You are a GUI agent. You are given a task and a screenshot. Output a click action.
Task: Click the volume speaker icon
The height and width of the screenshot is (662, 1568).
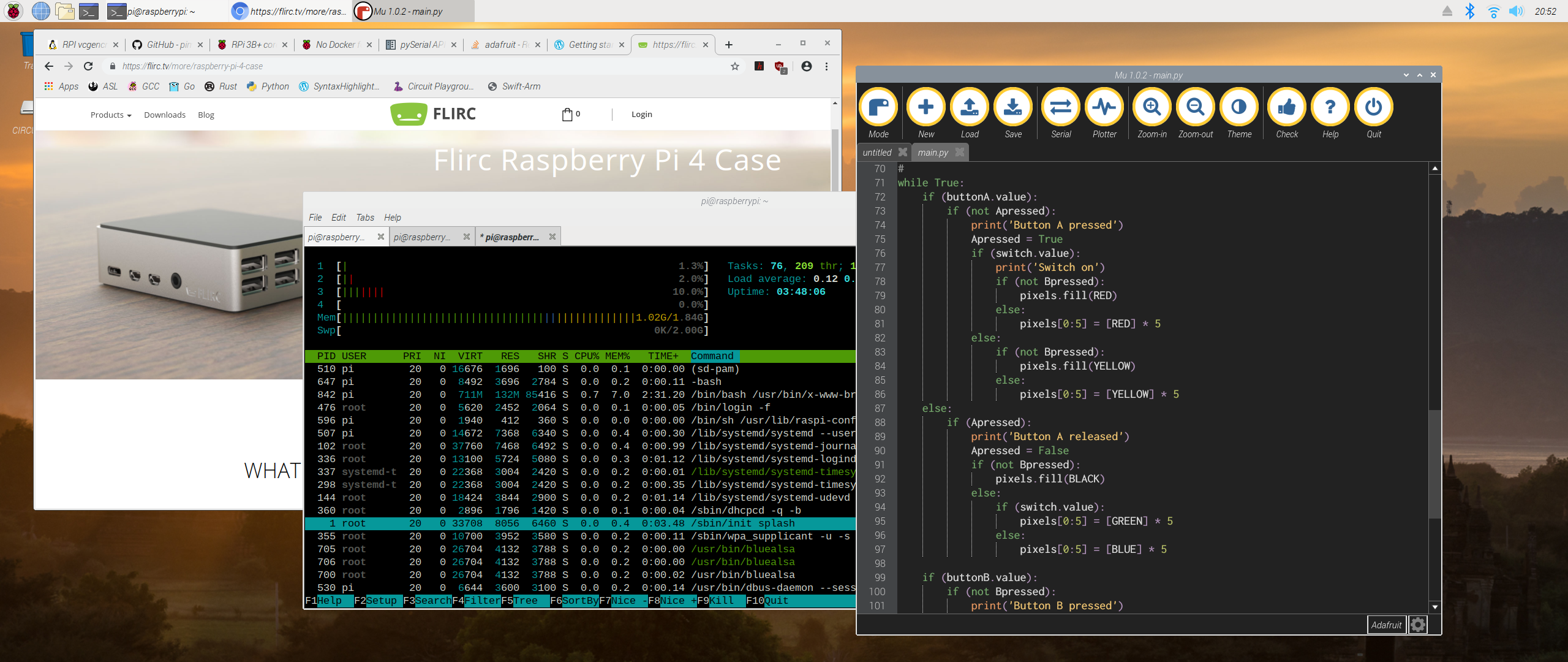pos(1516,11)
